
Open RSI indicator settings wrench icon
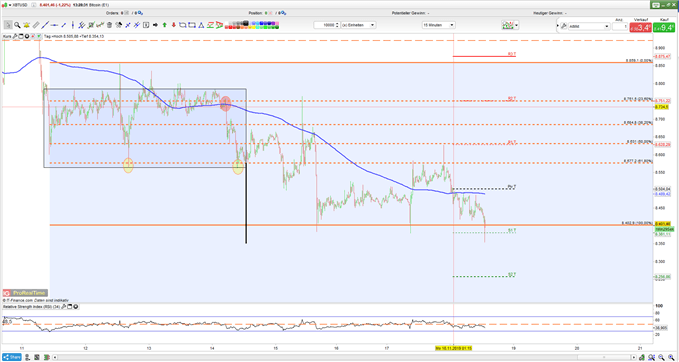[64, 307]
